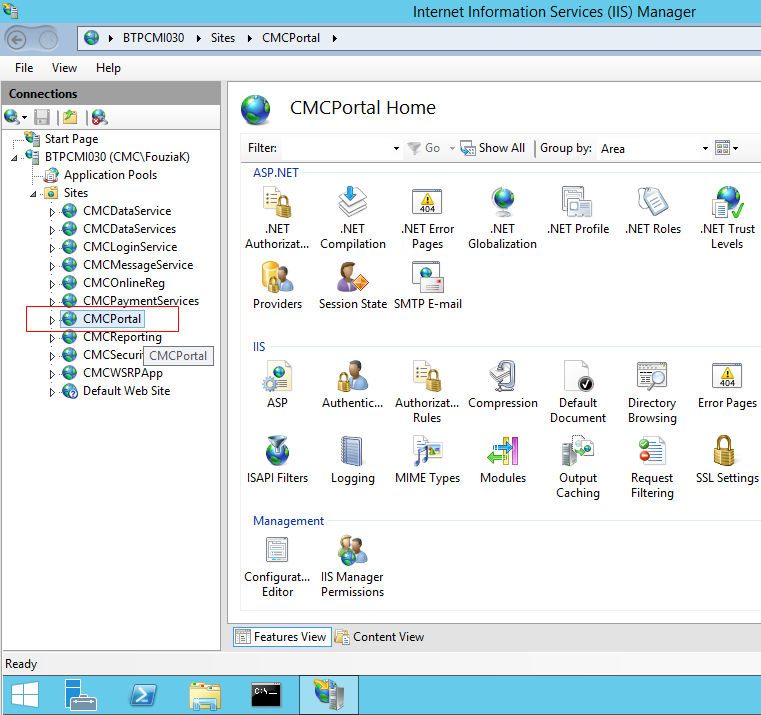Open the File menu
The height and width of the screenshot is (715, 761).
24,68
